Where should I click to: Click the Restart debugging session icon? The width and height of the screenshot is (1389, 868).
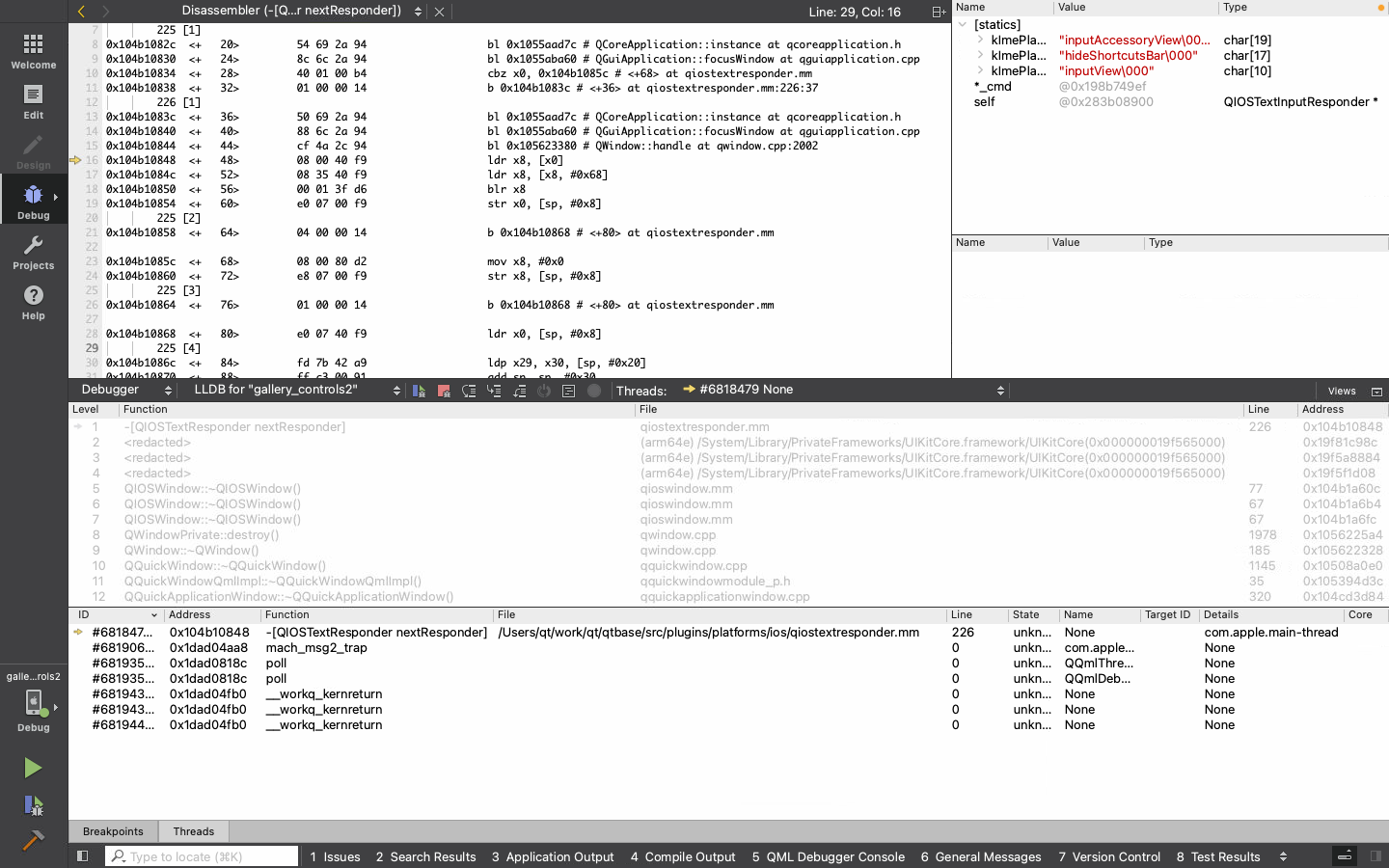point(544,391)
